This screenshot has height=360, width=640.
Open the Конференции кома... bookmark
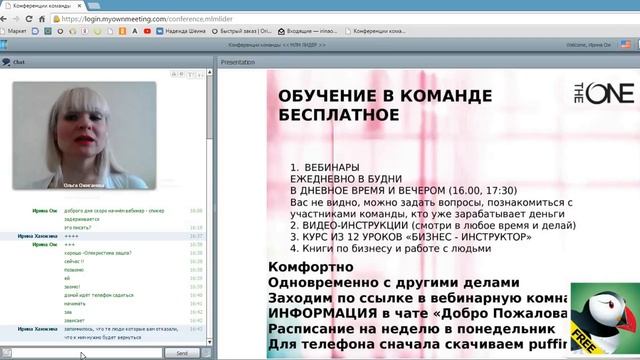tap(375, 31)
